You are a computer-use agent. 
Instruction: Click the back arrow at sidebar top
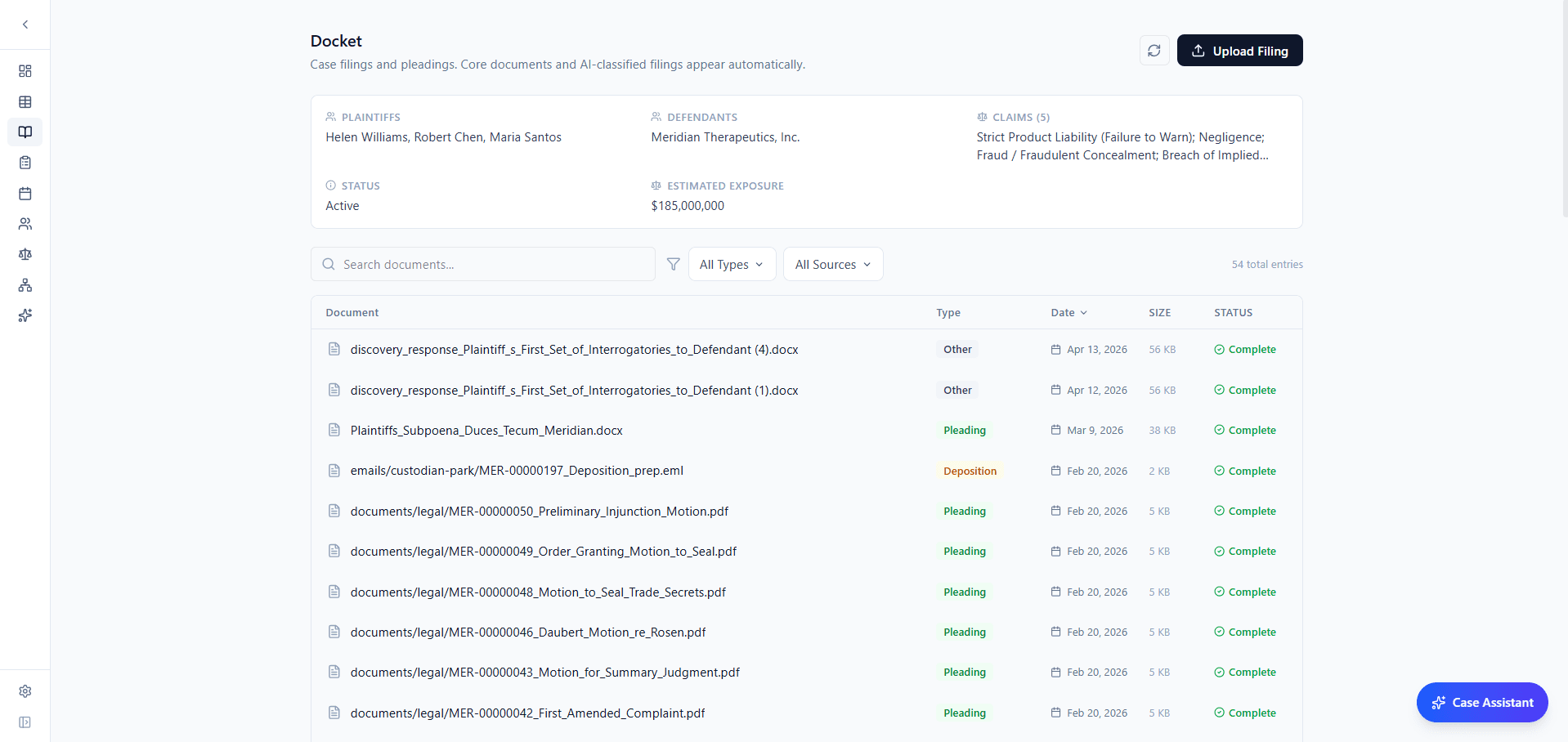[x=25, y=25]
